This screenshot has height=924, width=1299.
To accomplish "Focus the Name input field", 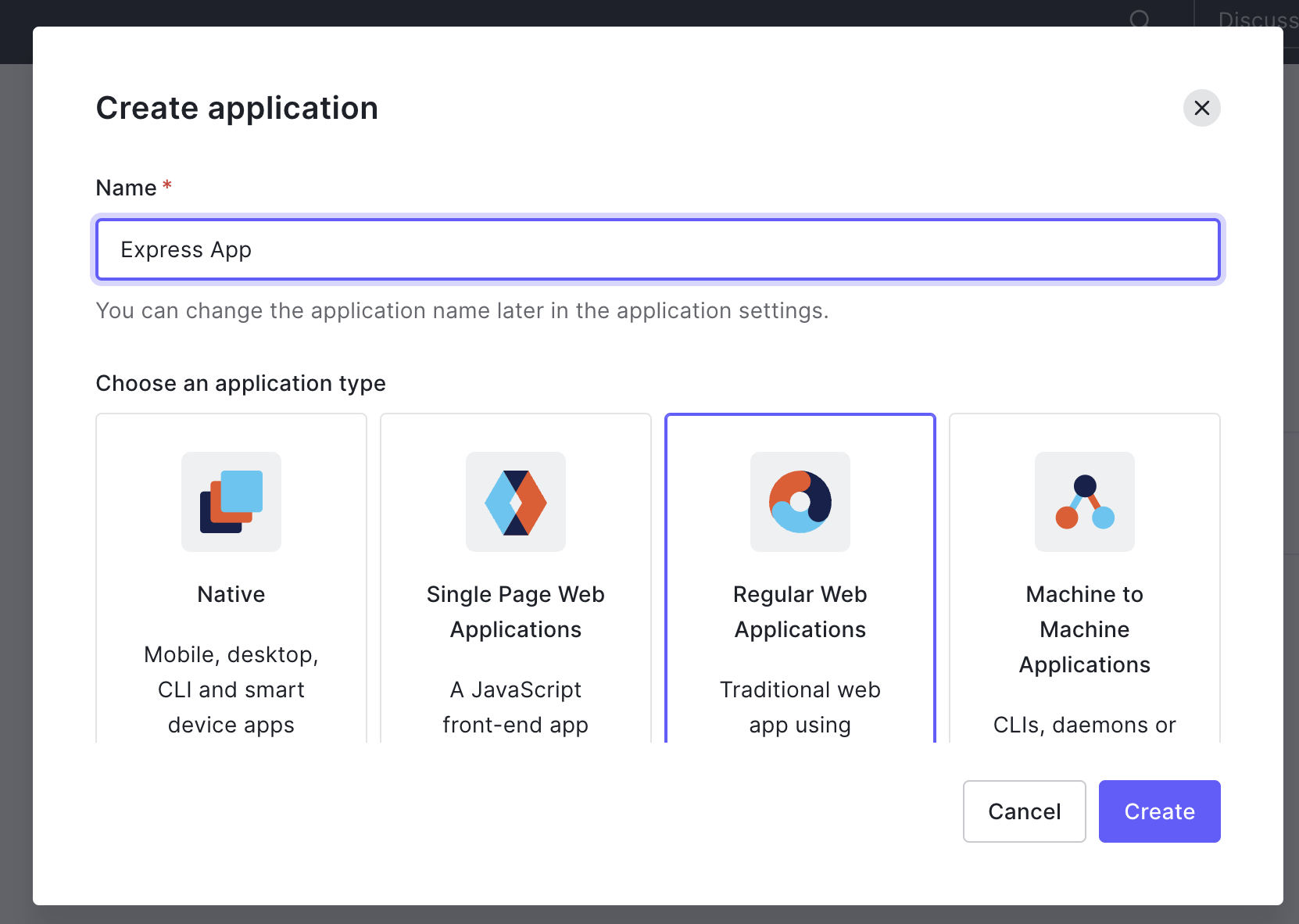I will [x=658, y=249].
